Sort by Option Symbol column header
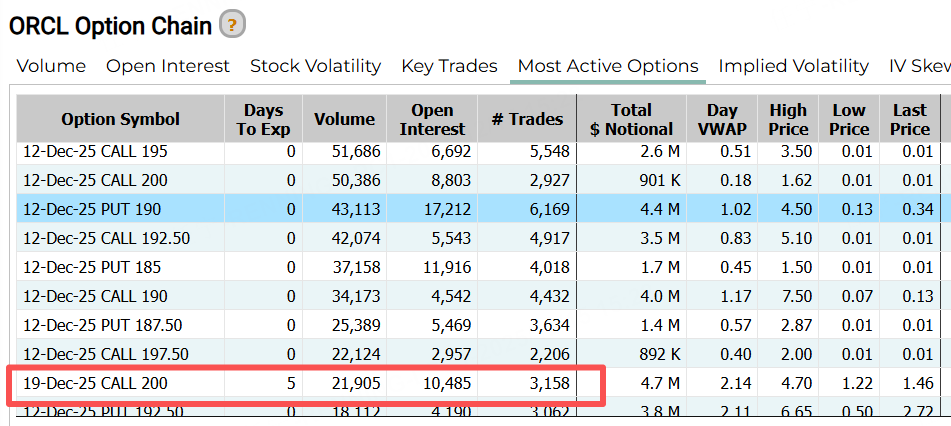 pyautogui.click(x=120, y=119)
